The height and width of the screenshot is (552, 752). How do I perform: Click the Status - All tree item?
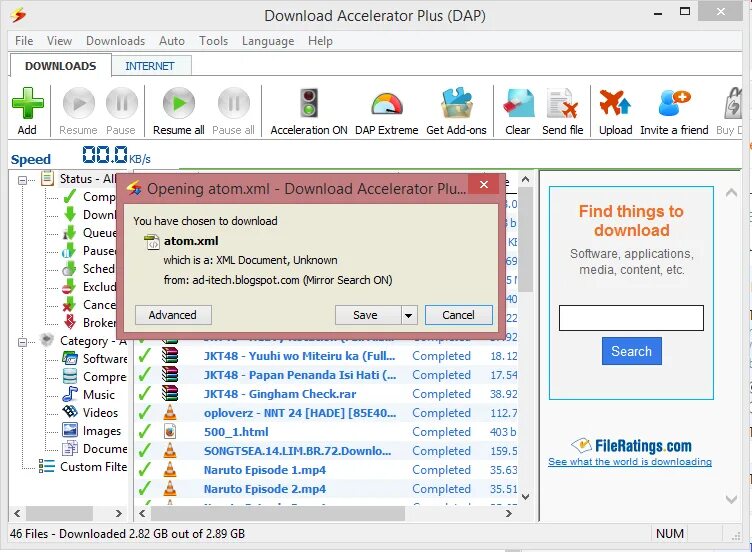point(79,179)
